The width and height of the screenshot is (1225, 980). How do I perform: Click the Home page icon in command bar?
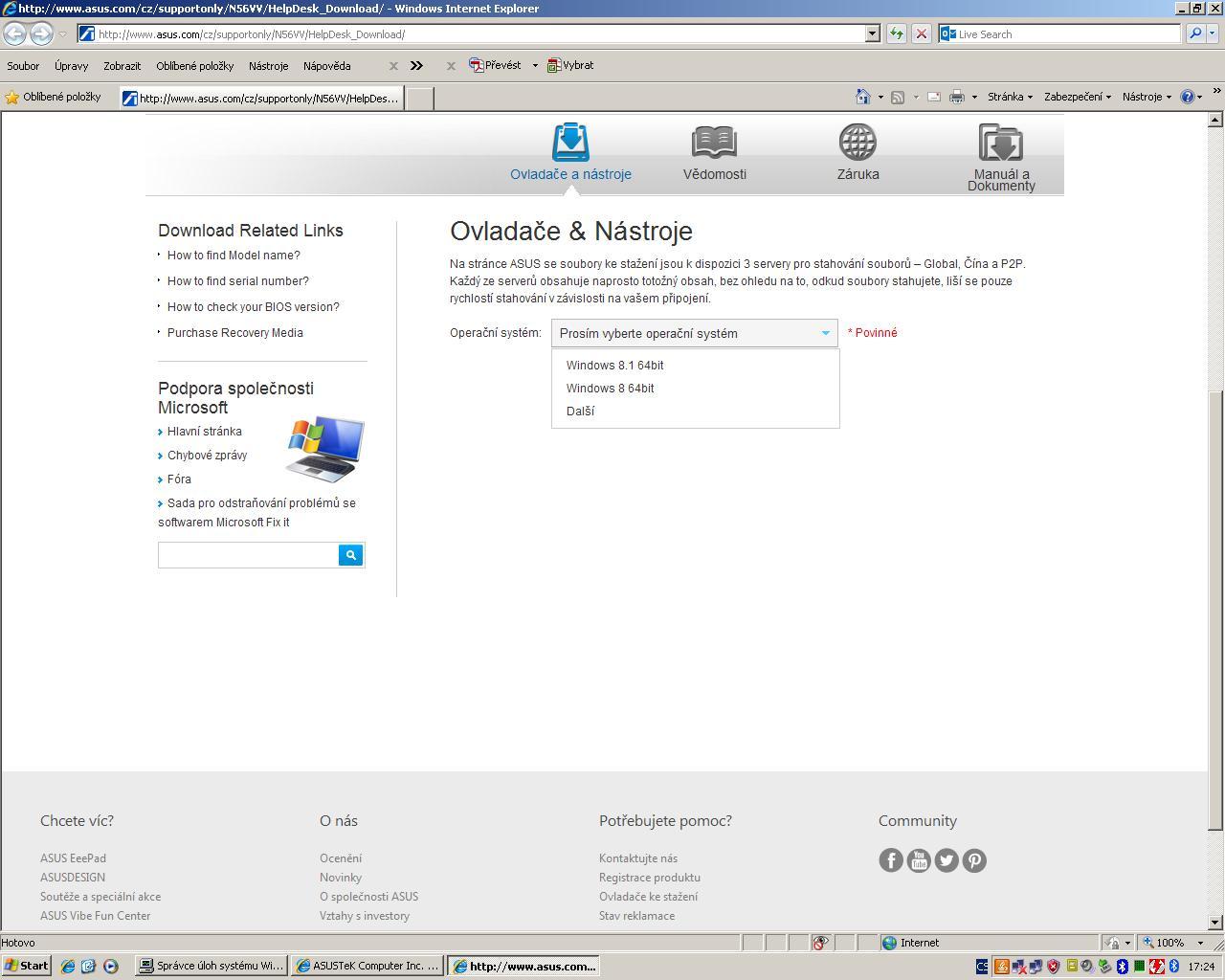[x=863, y=97]
